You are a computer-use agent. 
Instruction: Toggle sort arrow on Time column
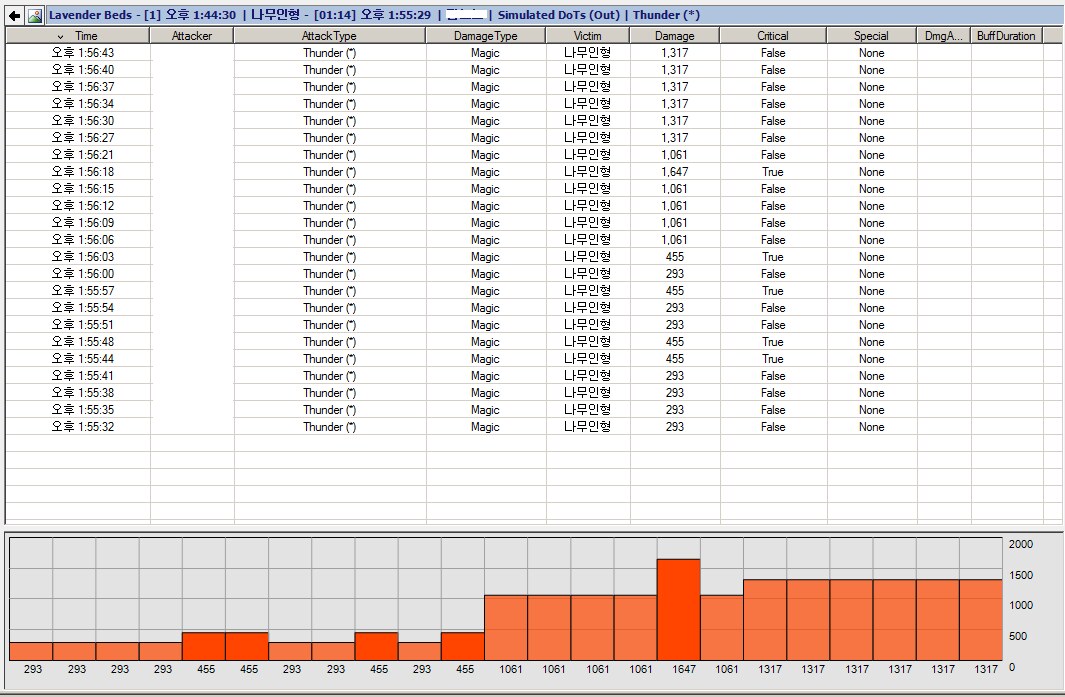click(x=60, y=36)
